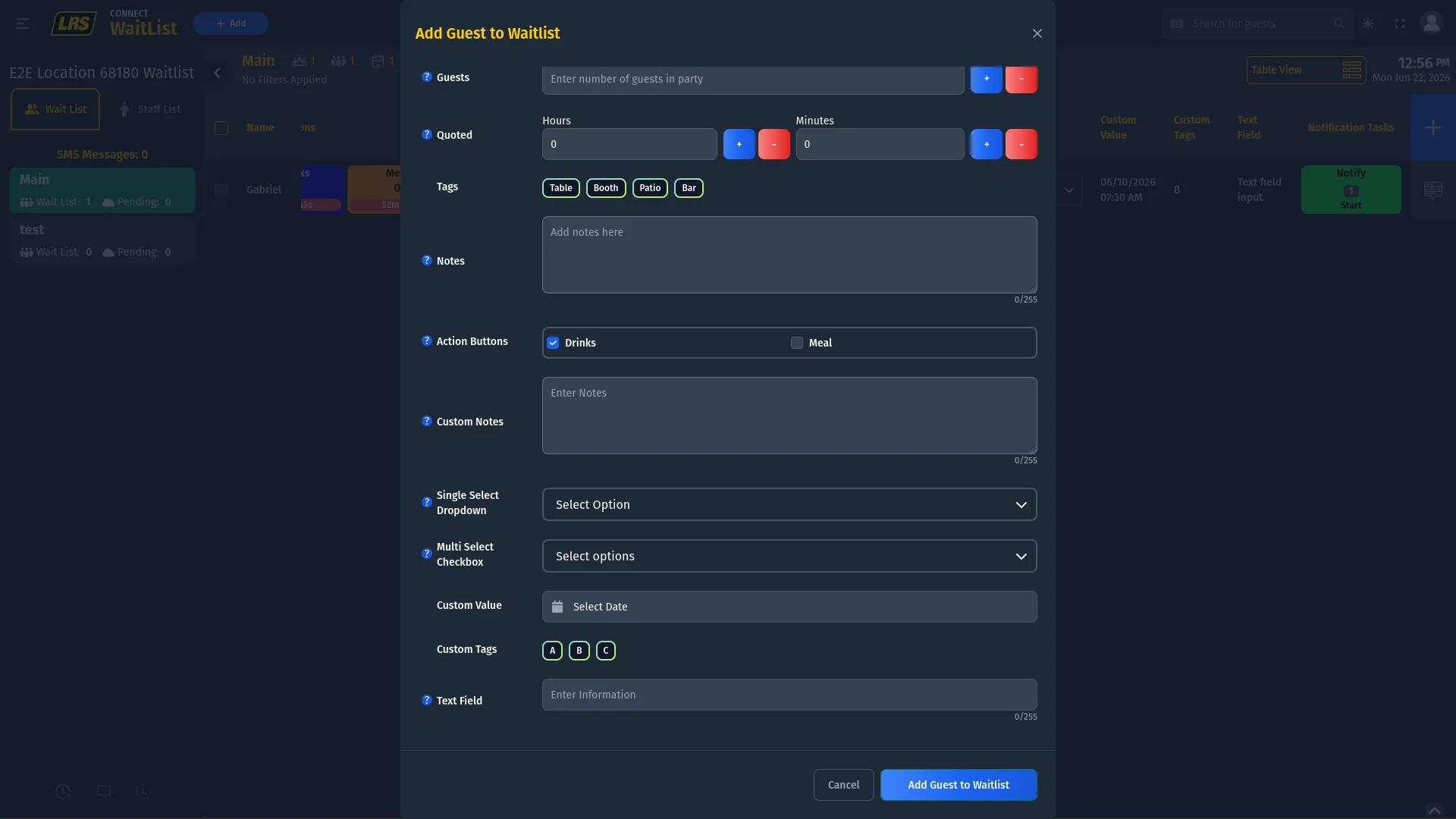The height and width of the screenshot is (819, 1456).
Task: Open the Guests field help icon
Action: [x=426, y=77]
